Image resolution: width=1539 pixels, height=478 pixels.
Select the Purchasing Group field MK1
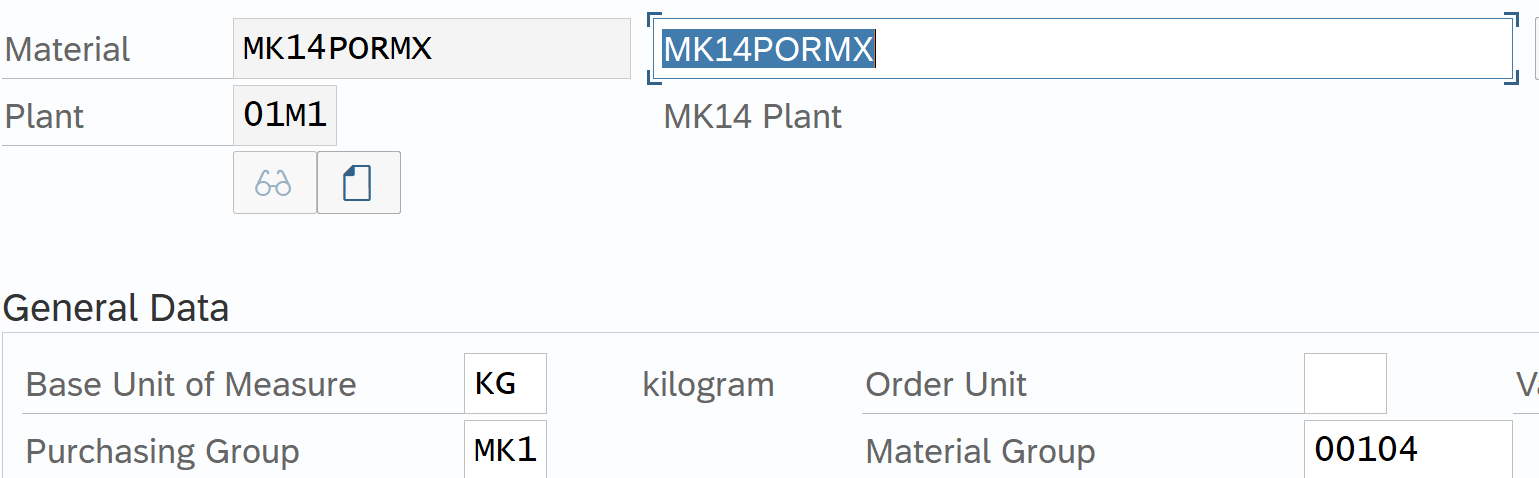(x=505, y=451)
